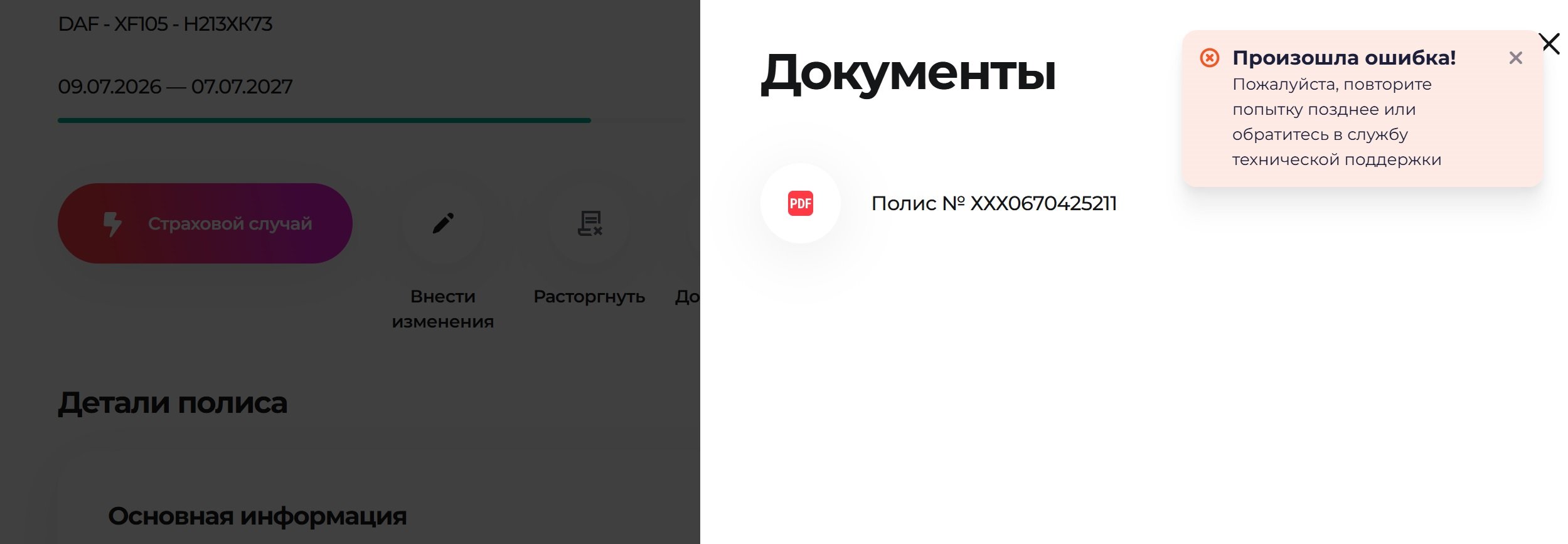Click the Детали полиса heading
The height and width of the screenshot is (544, 1568).
point(173,403)
